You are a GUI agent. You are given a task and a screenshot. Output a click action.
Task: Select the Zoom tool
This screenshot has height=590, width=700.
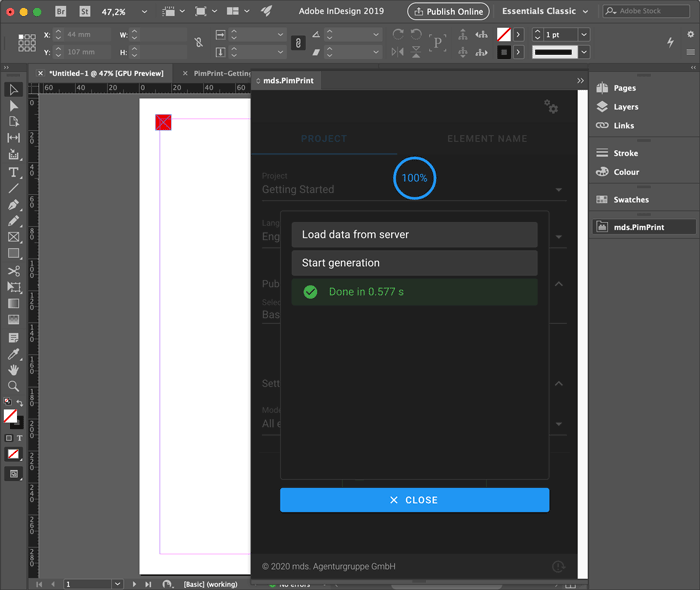click(x=13, y=386)
